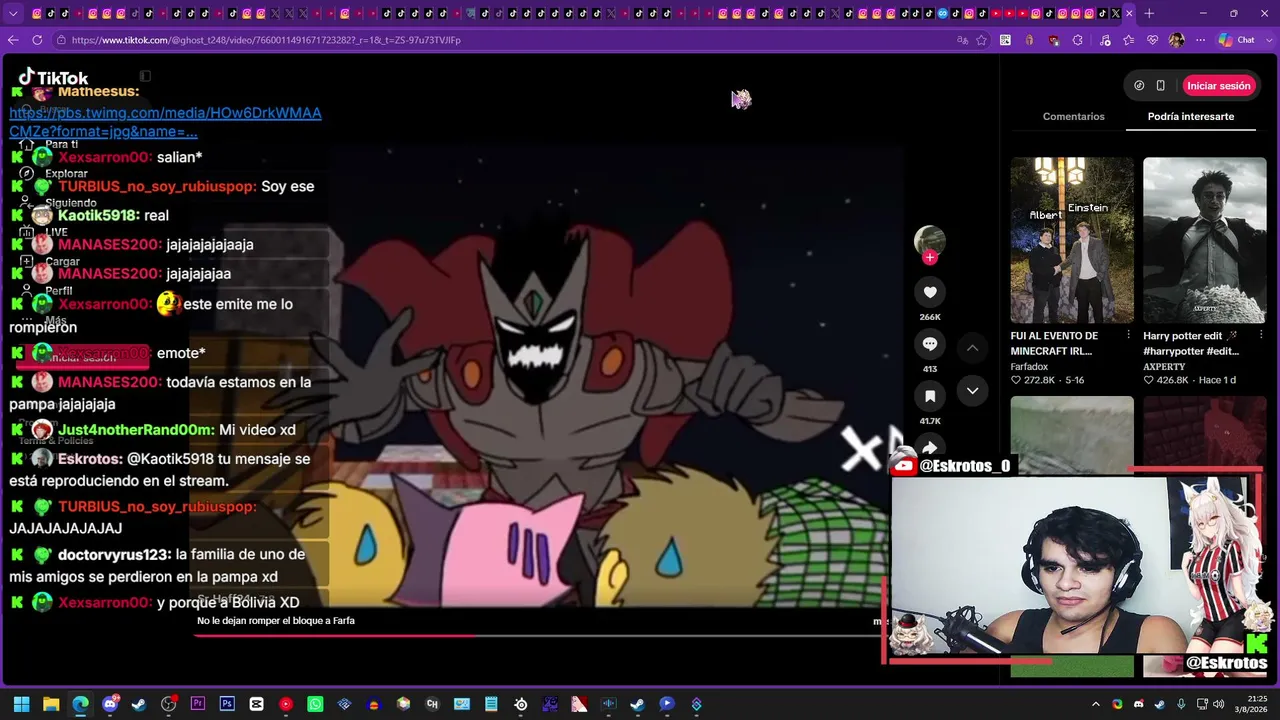
Task: Open the browser extensions puzzle icon
Action: [1077, 40]
